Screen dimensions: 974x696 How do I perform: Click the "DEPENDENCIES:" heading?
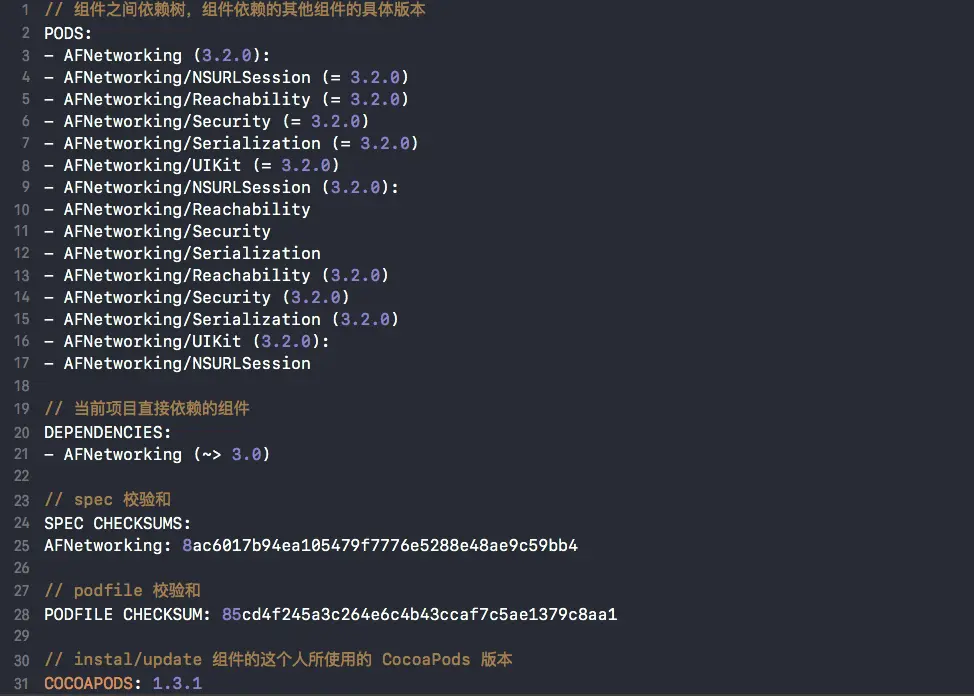click(107, 433)
